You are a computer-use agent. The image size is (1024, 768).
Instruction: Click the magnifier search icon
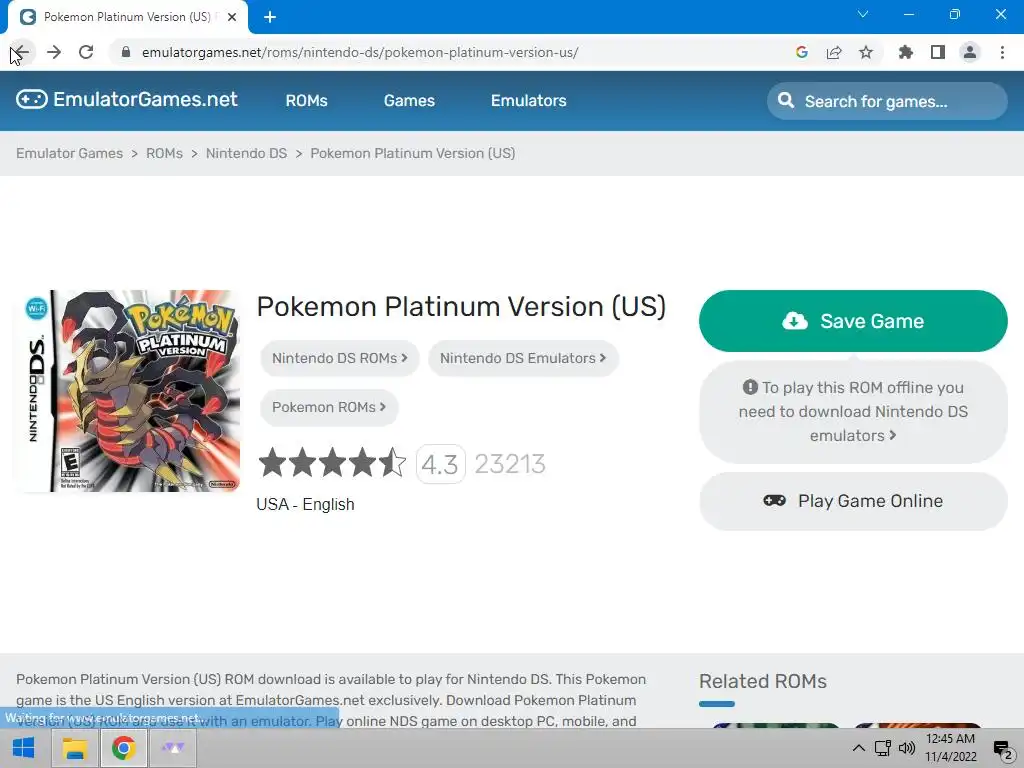pyautogui.click(x=786, y=101)
